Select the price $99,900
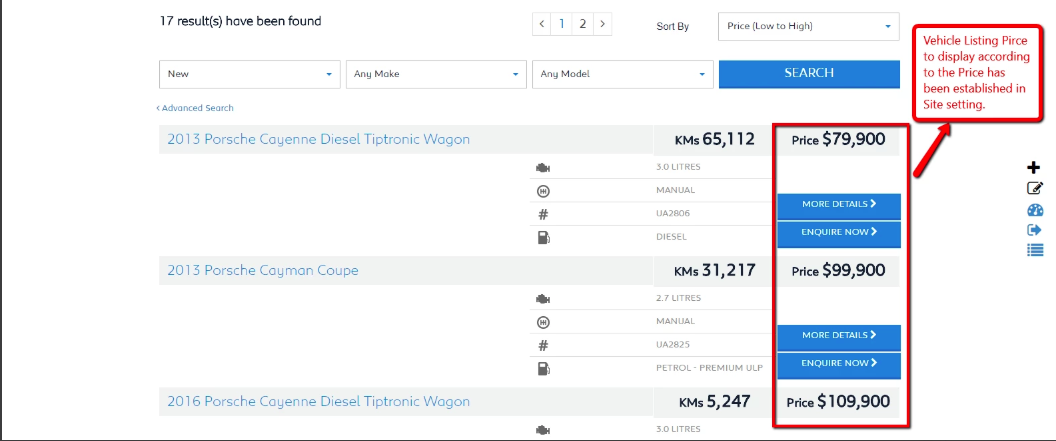This screenshot has width=1056, height=441. coord(853,271)
